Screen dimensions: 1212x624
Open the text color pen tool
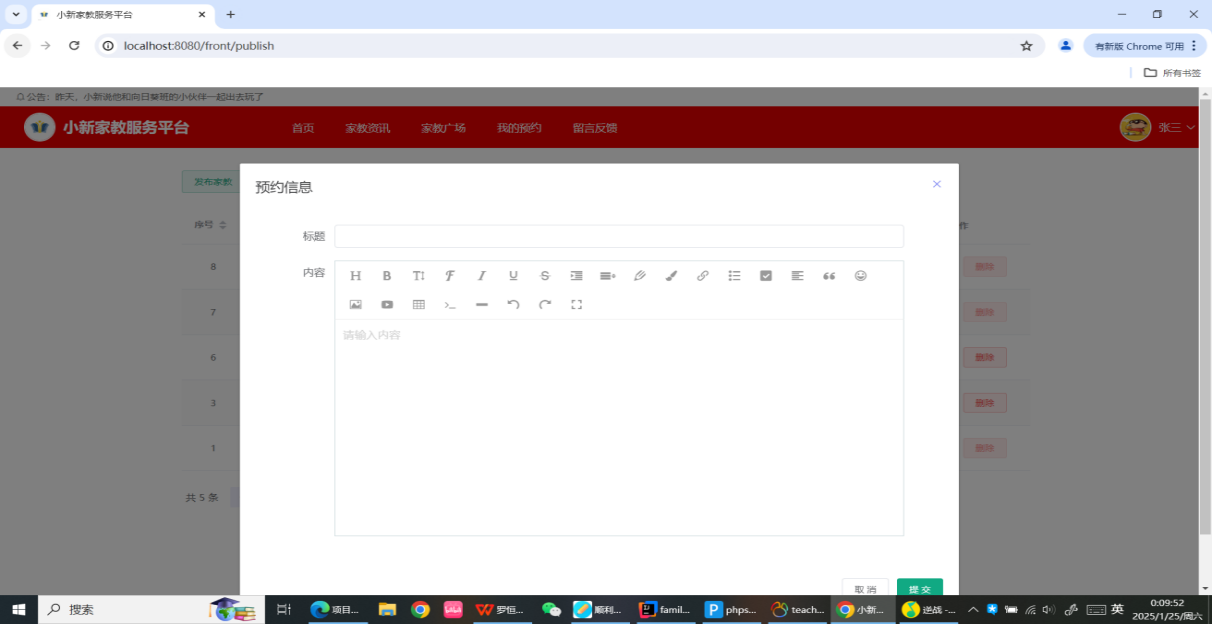(640, 276)
